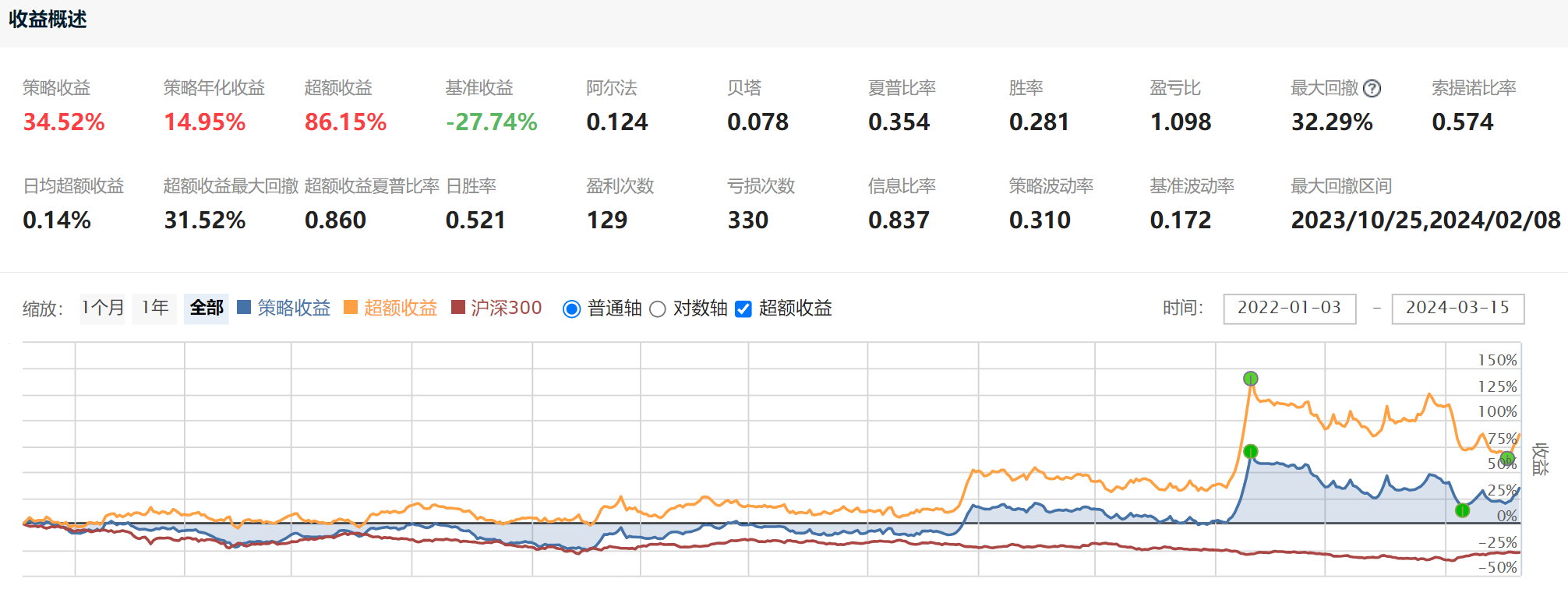Screen dimensions: 1568x589
Task: Click the 索提诺比率 value 0.574
Action: [x=1463, y=122]
